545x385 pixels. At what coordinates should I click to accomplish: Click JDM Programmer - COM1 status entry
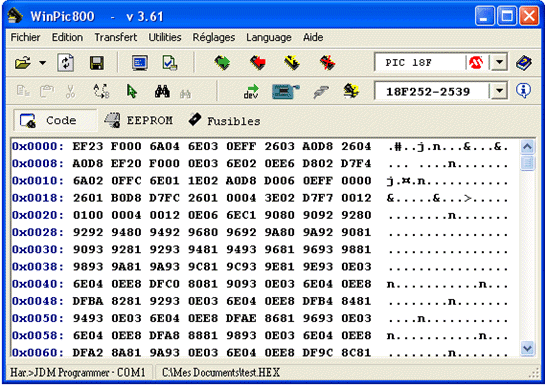(78, 372)
